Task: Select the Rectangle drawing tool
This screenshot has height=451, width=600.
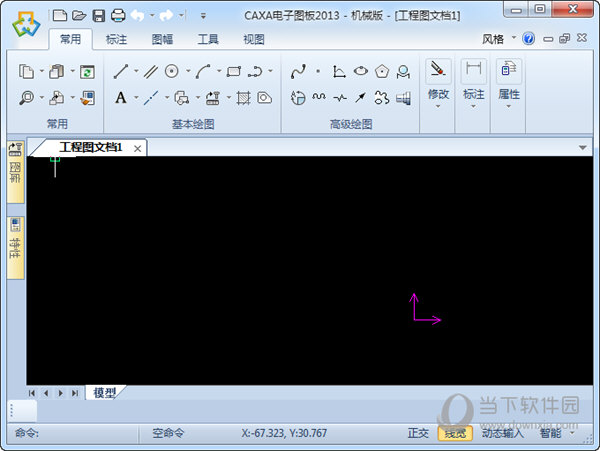Action: click(x=234, y=71)
